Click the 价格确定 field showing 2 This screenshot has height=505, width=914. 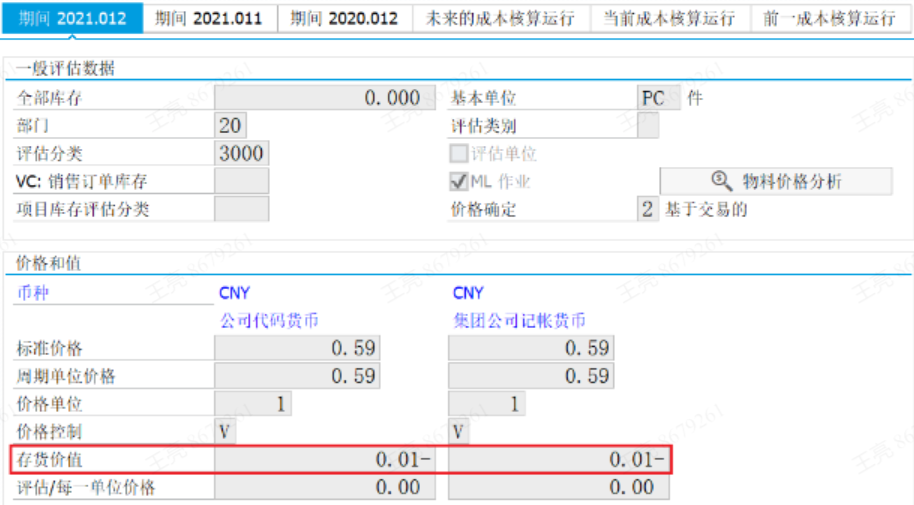click(648, 209)
